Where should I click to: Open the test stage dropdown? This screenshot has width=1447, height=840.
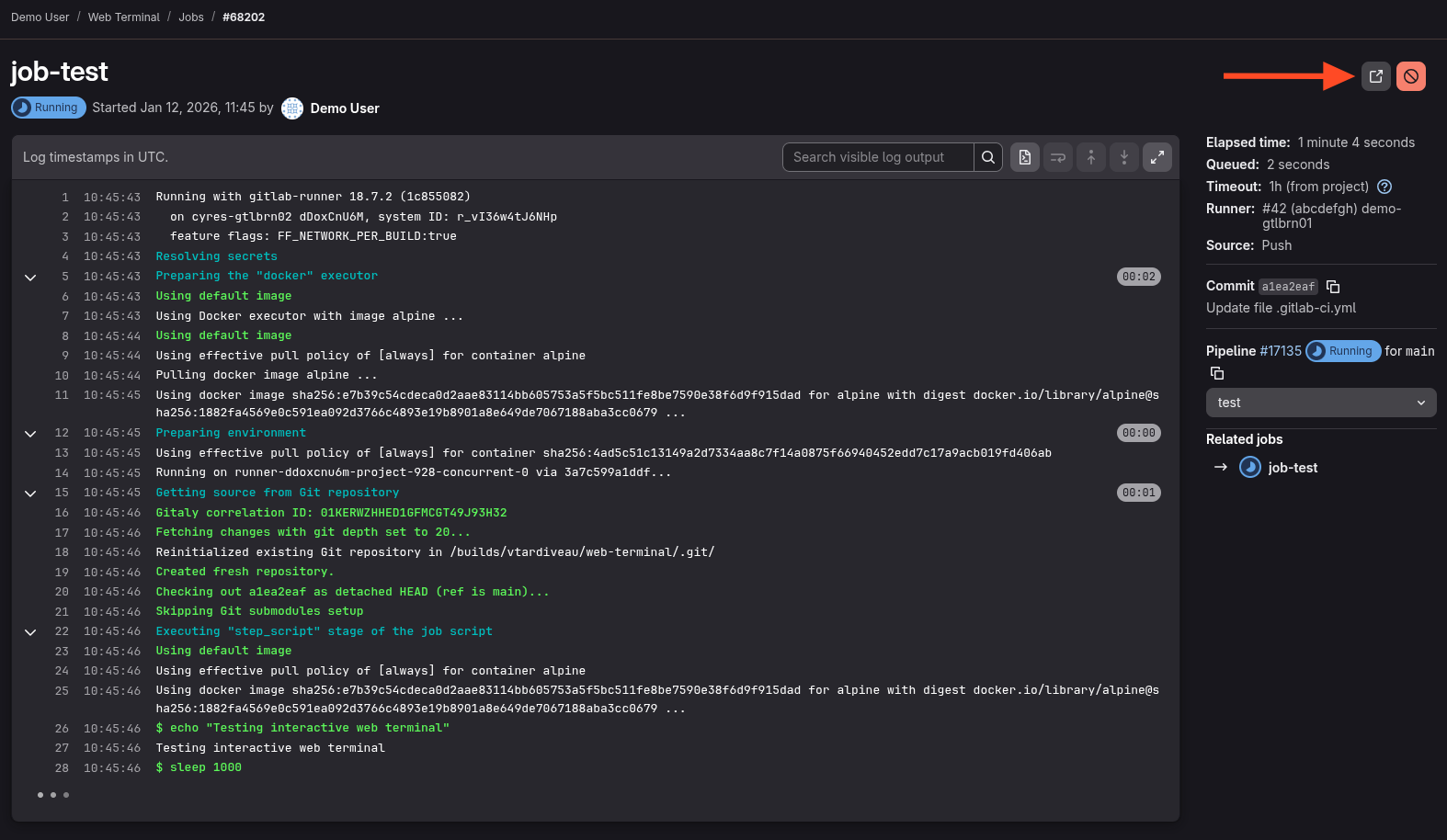pos(1320,403)
